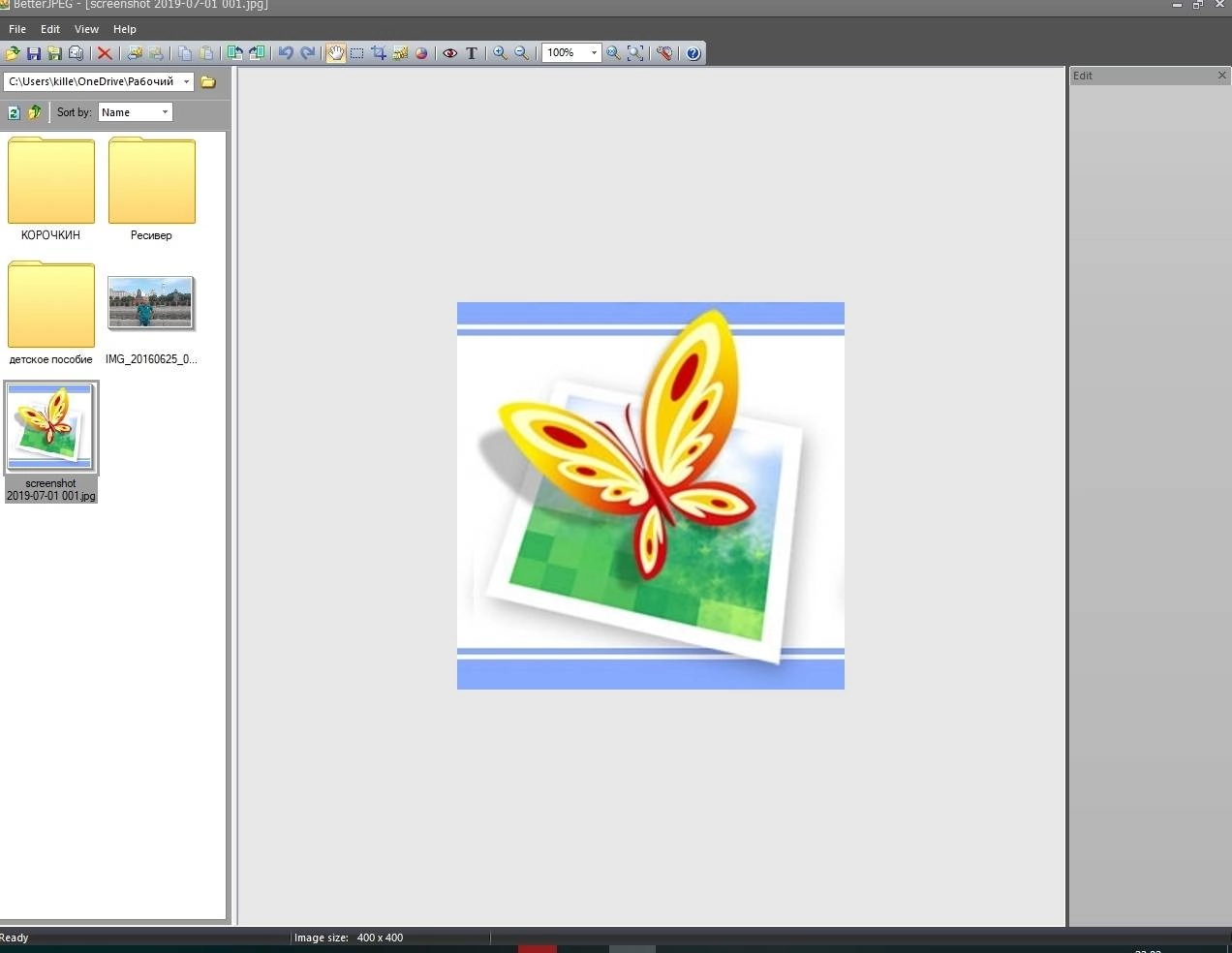
Task: Open the color adjustment tool icon
Action: 421,53
